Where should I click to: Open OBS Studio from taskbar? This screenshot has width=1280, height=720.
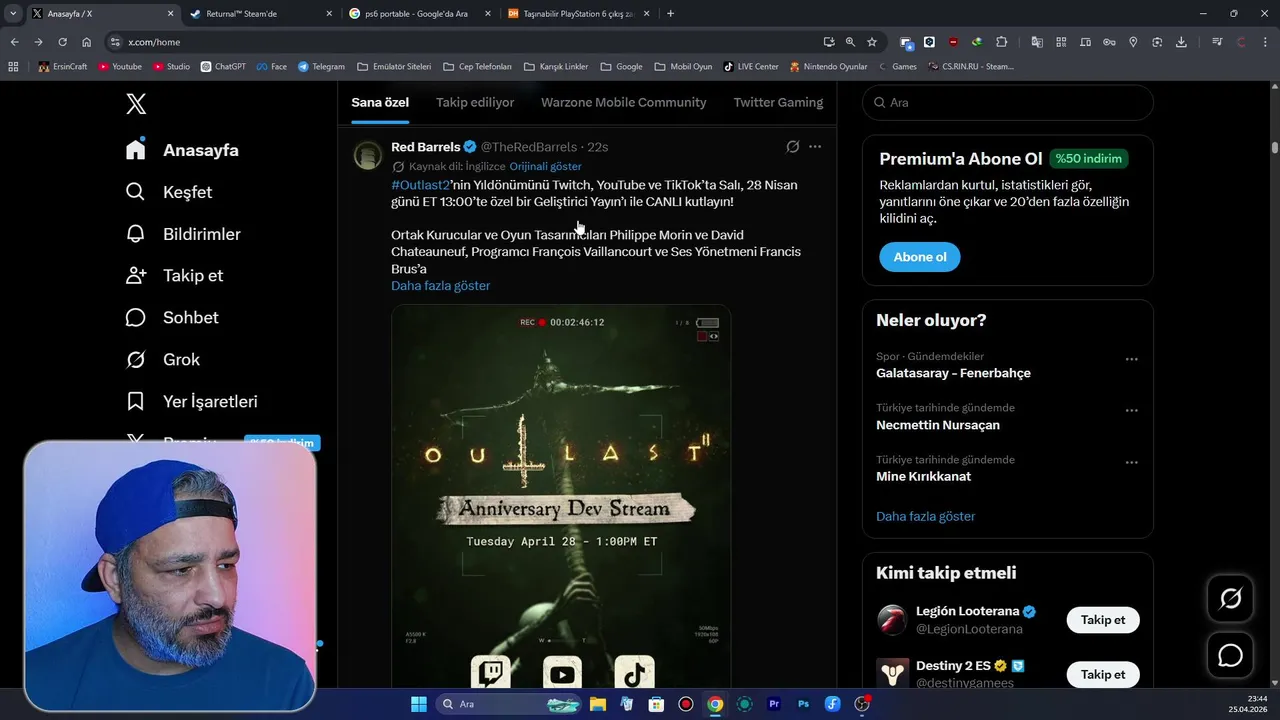point(862,704)
